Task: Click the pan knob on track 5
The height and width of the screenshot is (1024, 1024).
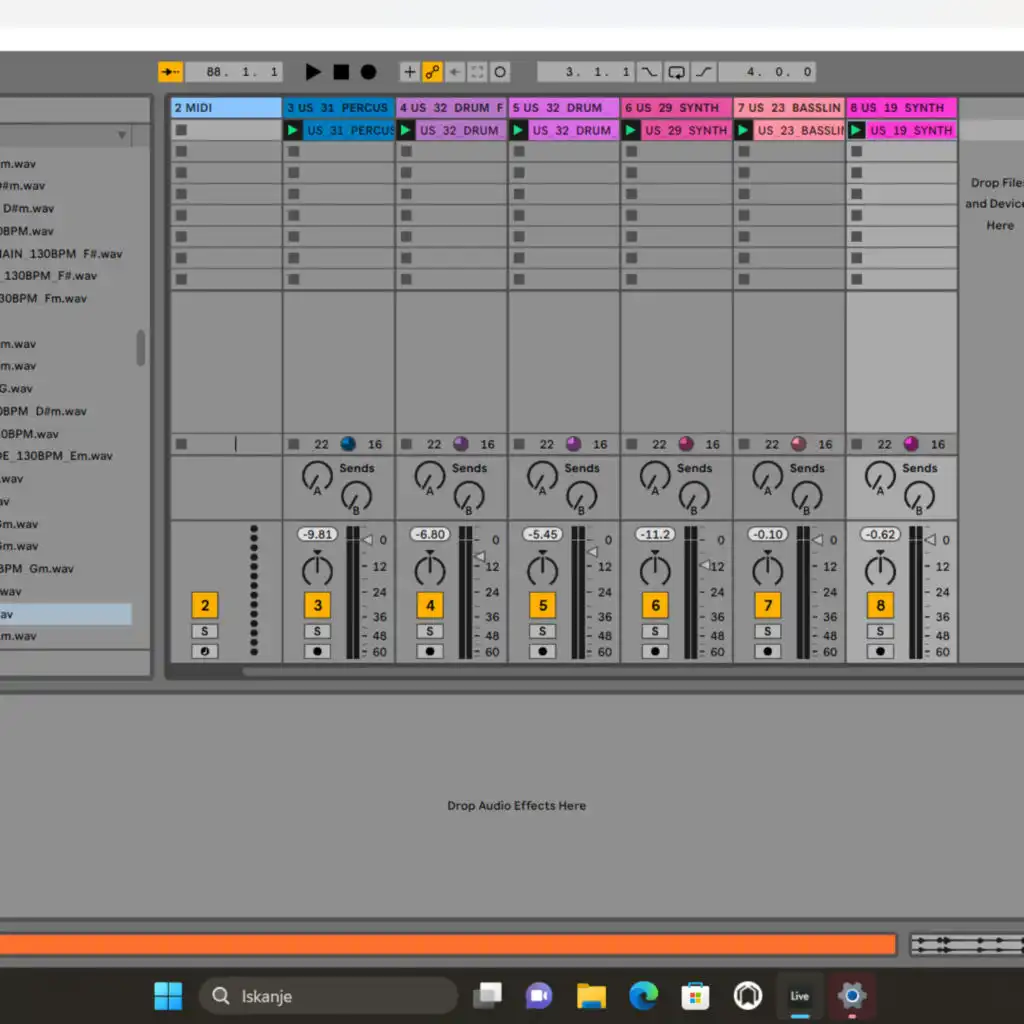Action: (543, 570)
